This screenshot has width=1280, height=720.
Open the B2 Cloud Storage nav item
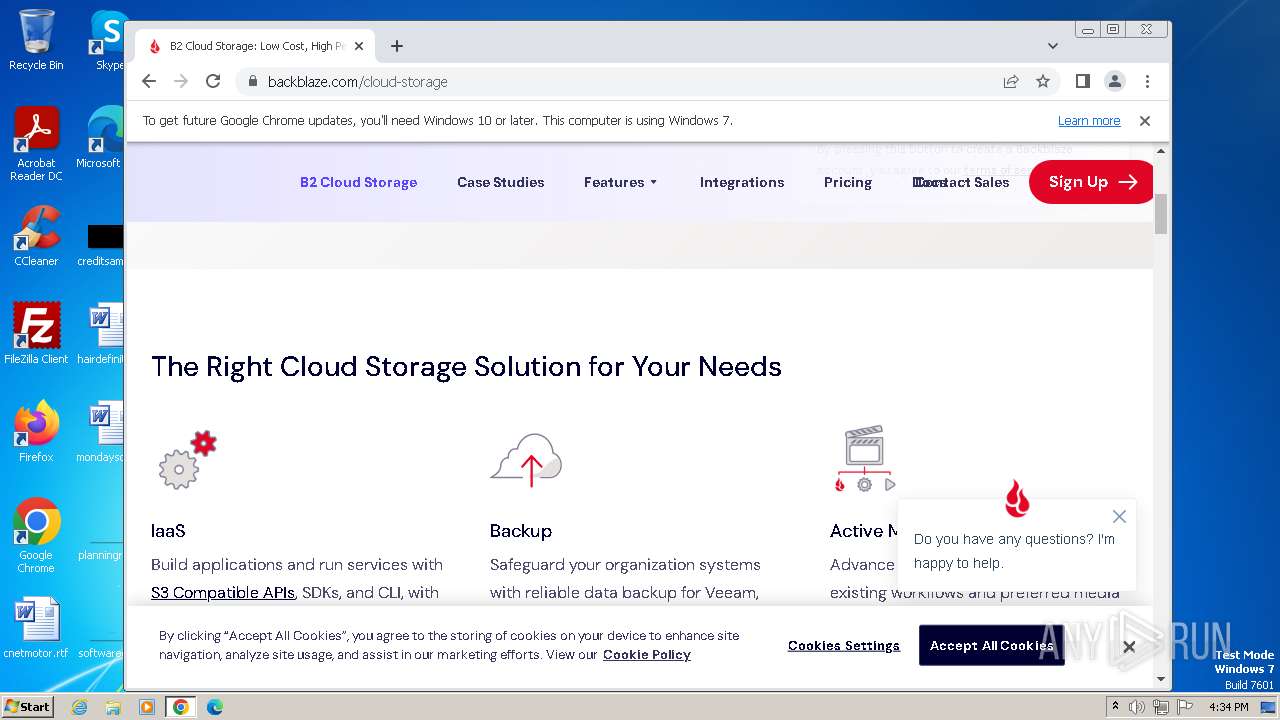point(358,182)
